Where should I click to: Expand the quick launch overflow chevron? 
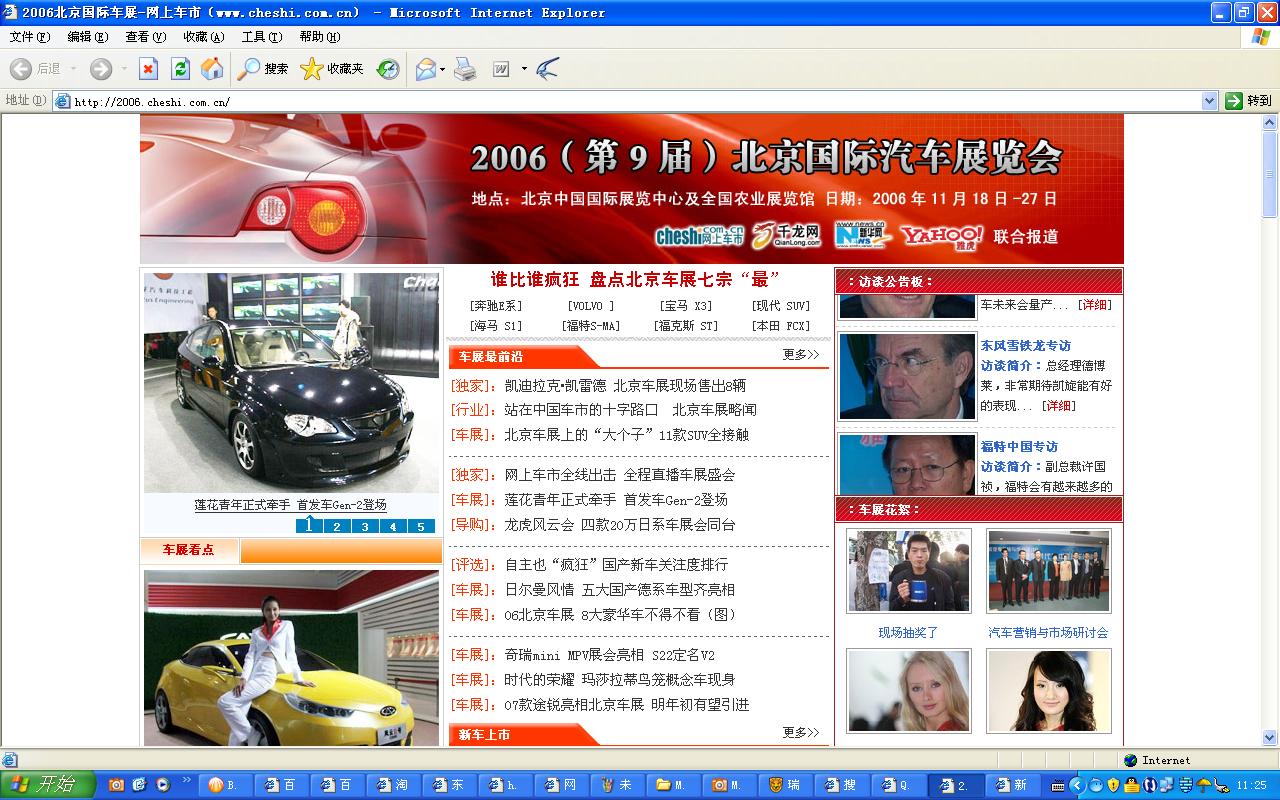click(186, 780)
